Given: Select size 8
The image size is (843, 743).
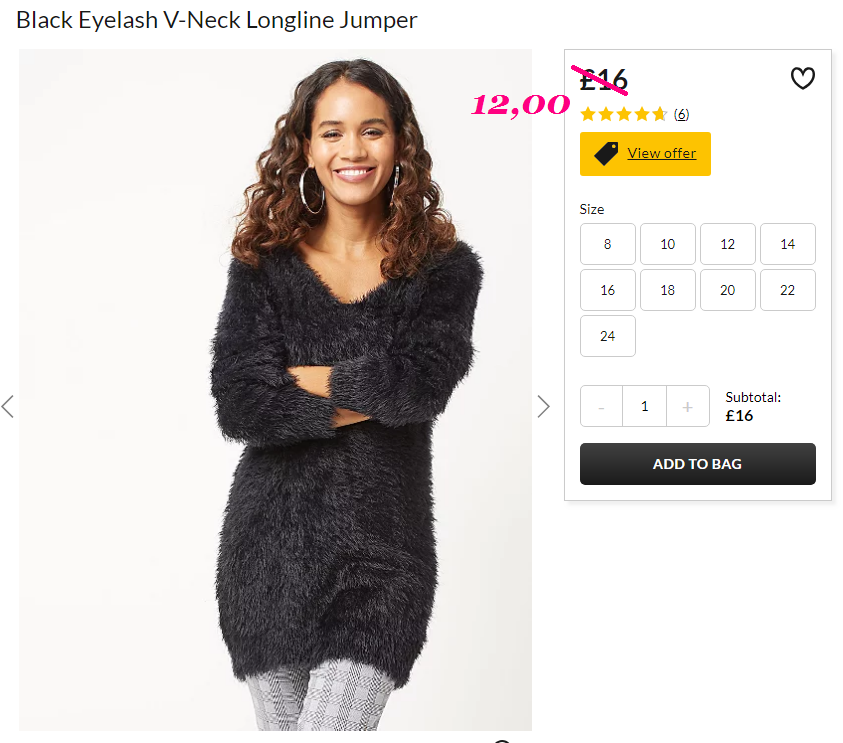Looking at the screenshot, I should [608, 244].
